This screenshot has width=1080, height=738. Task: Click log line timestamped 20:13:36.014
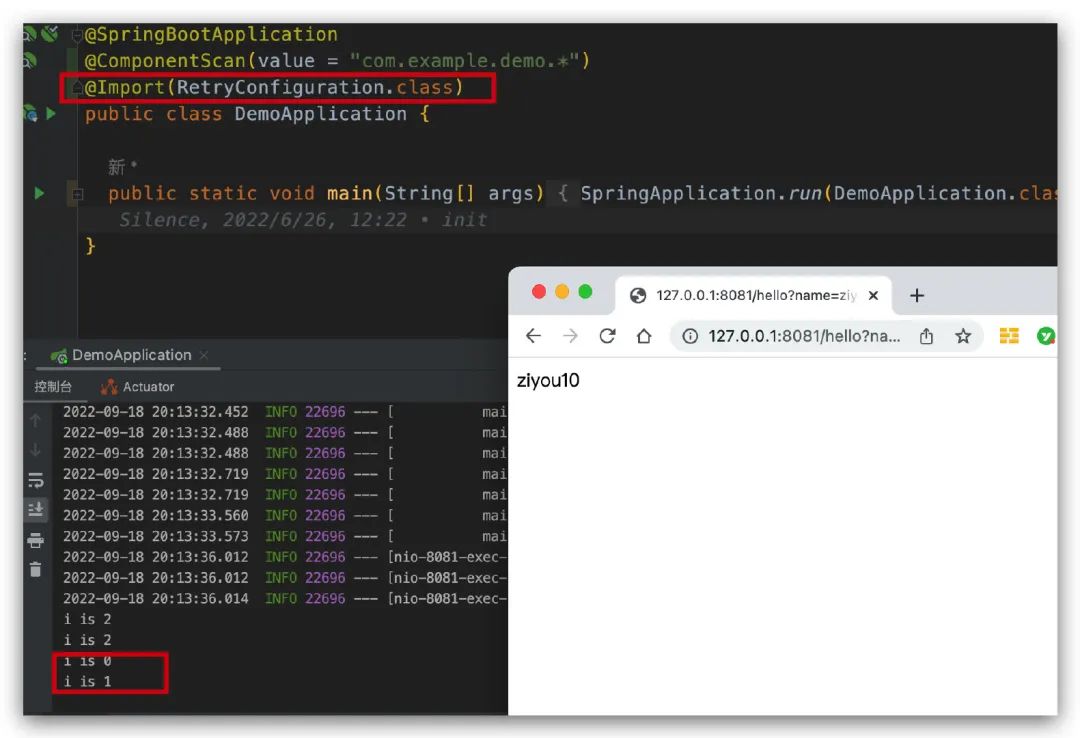[x=284, y=598]
